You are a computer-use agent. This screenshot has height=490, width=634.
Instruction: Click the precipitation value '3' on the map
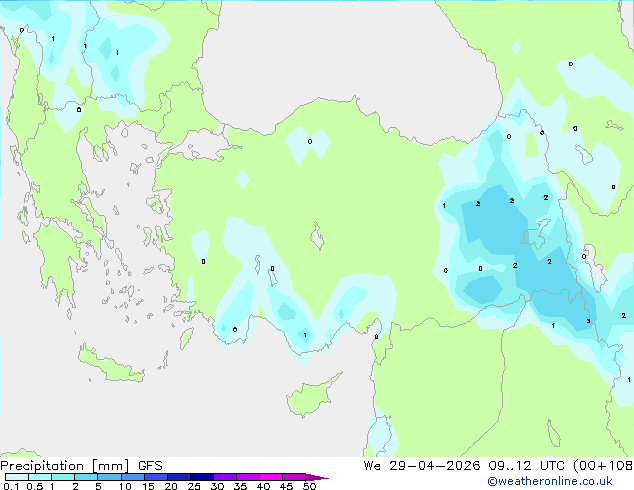pos(588,321)
